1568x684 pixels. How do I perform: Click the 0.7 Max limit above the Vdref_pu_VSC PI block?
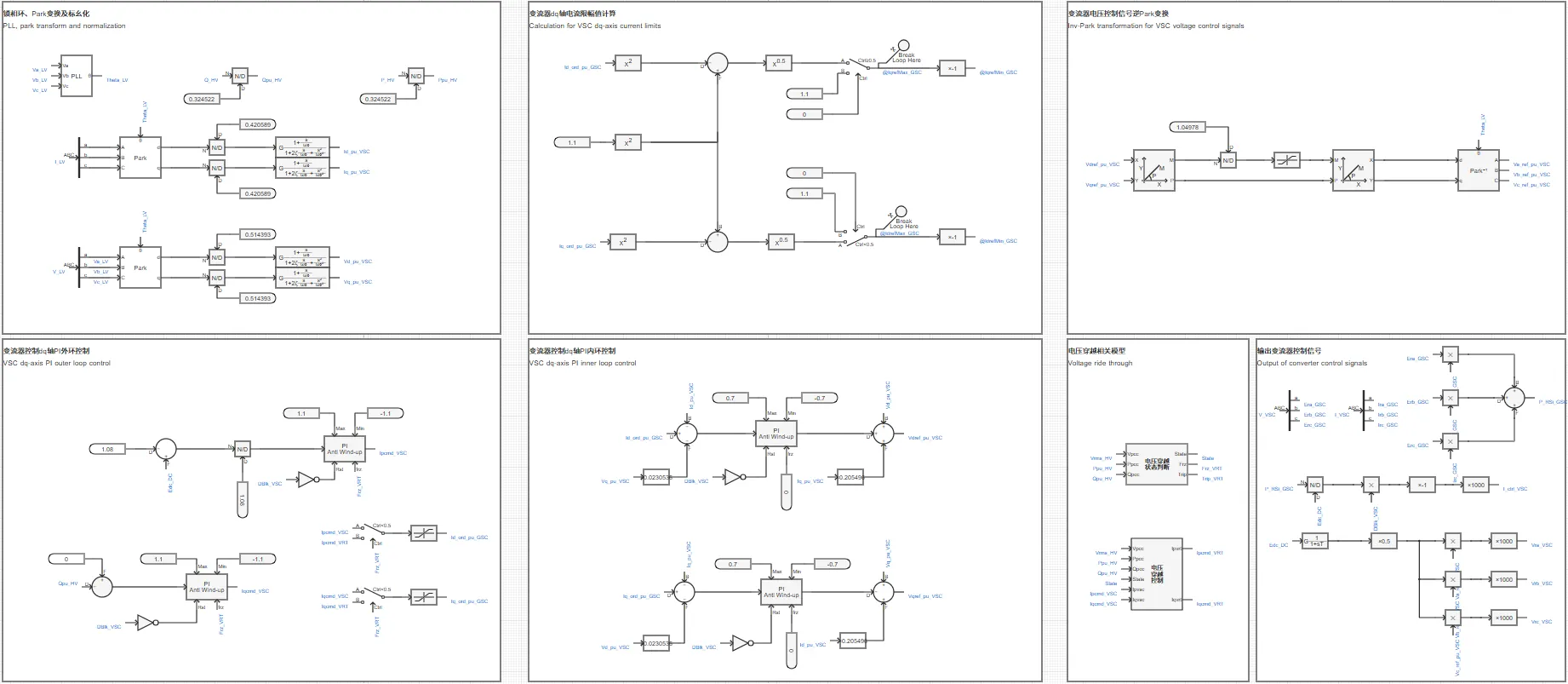point(730,398)
